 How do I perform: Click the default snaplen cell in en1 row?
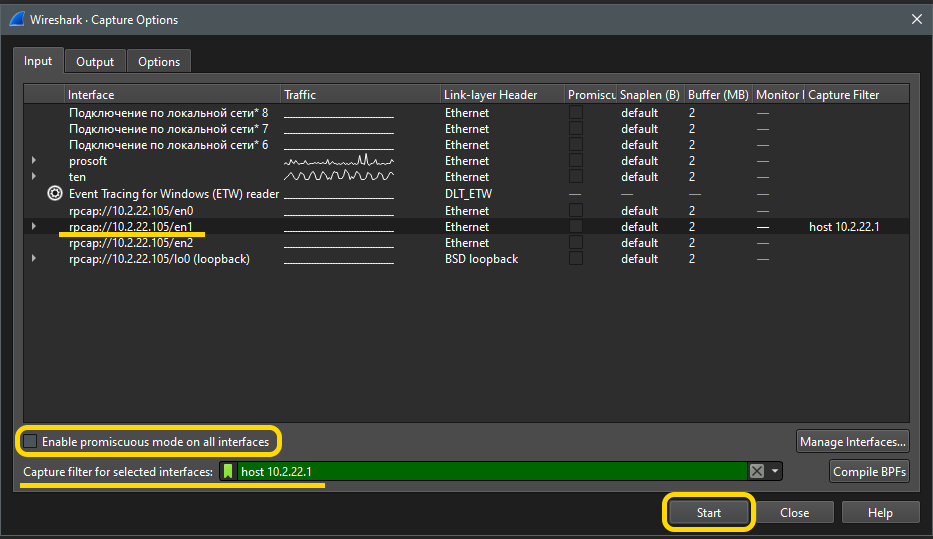pos(640,227)
